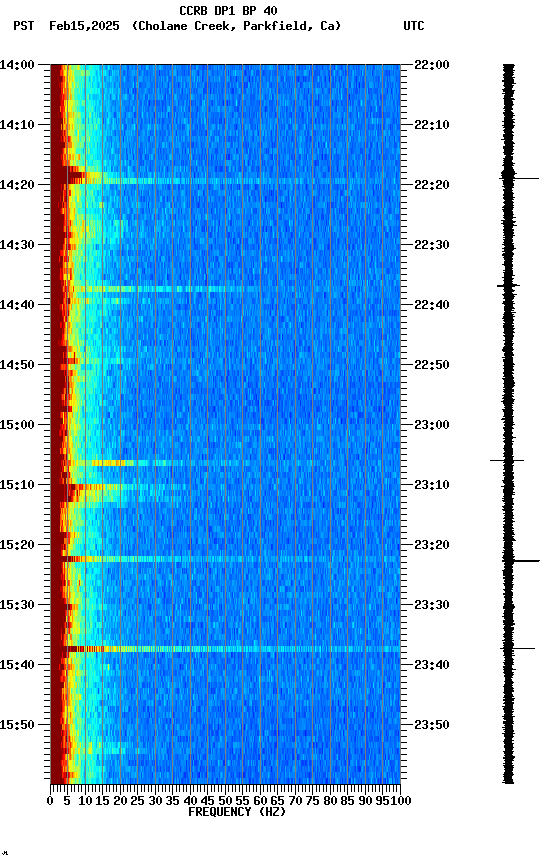The image size is (552, 864).
Task: Click the "23:10" UTC axis label
Action: pos(432,485)
